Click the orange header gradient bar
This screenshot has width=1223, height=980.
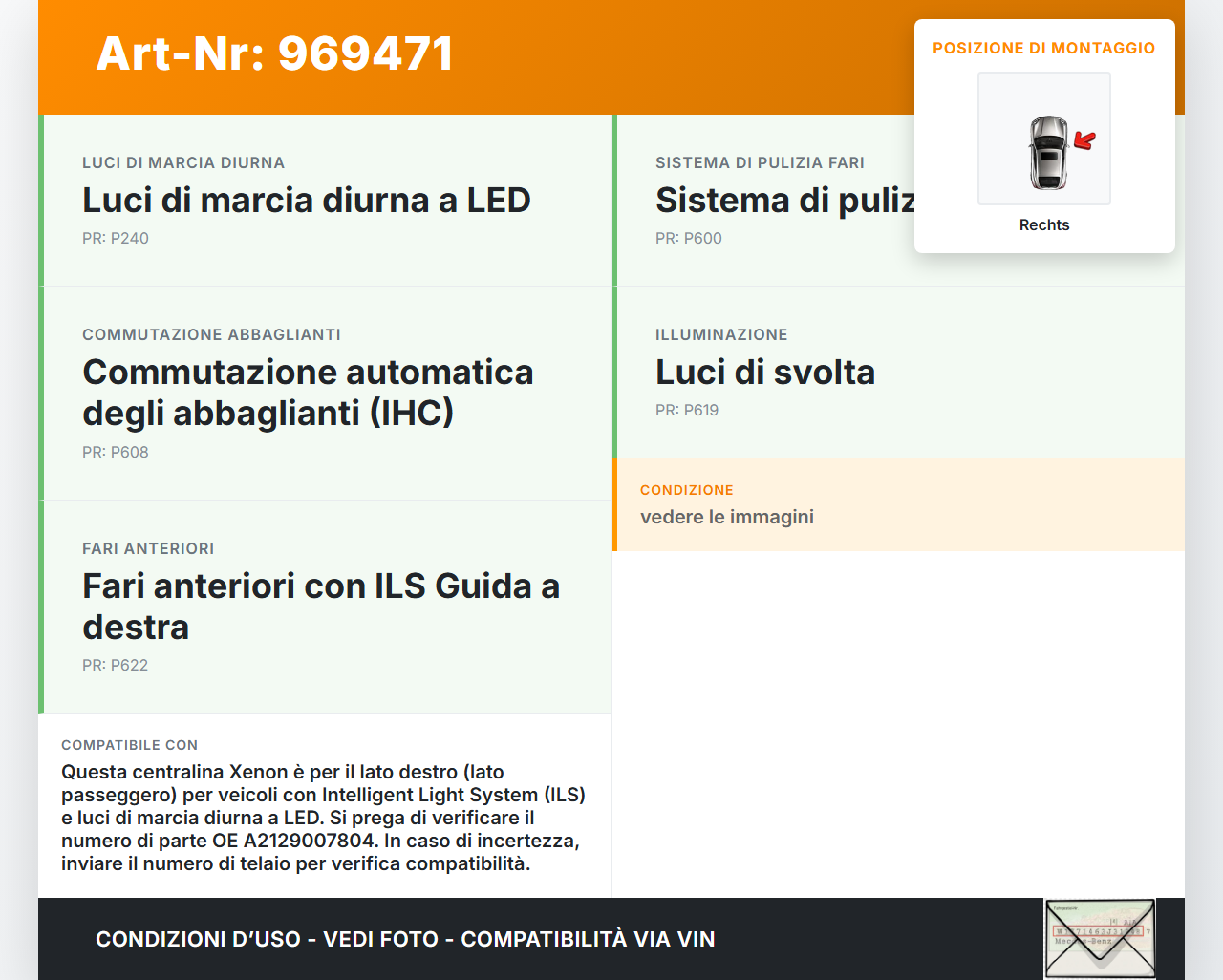tap(611, 55)
